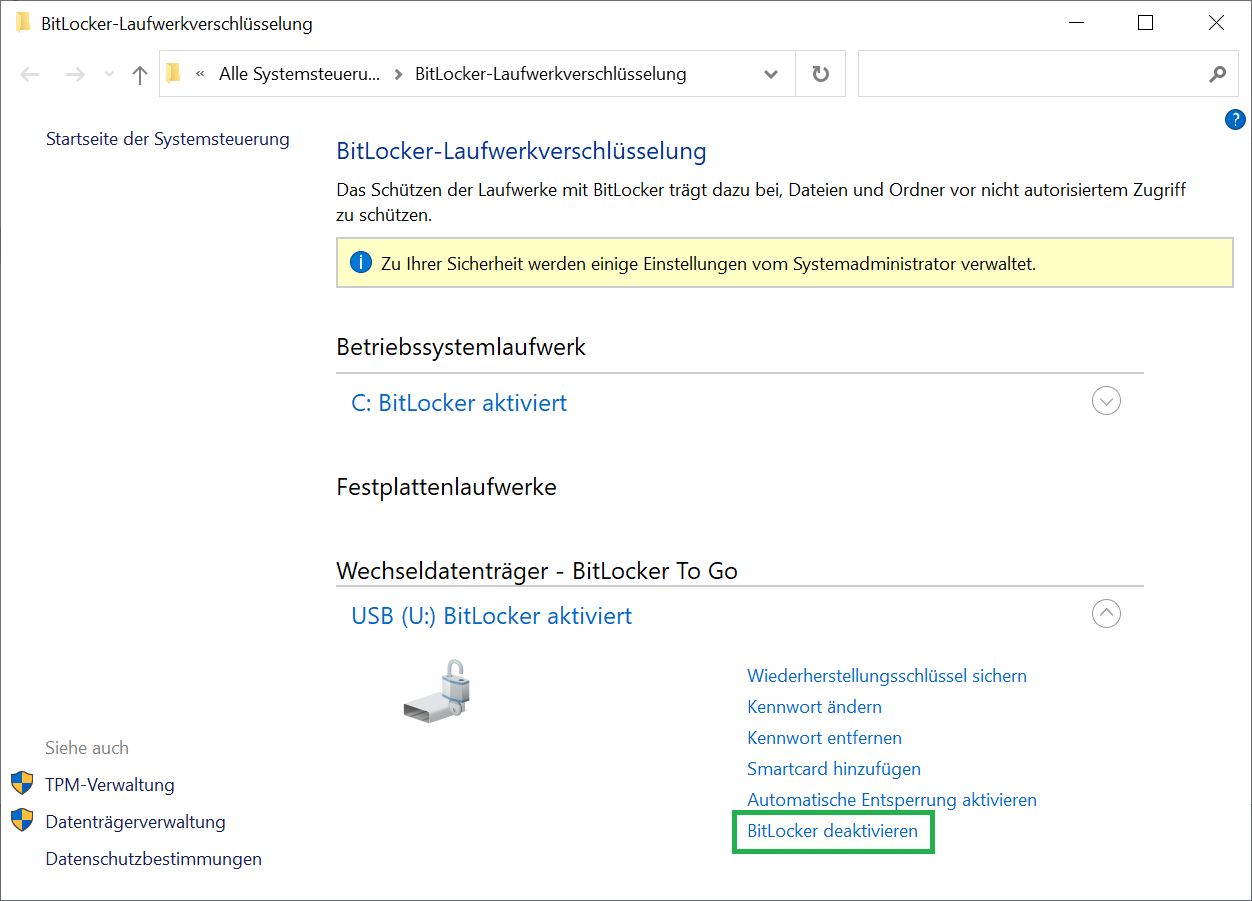Open Datenträgerverwaltung link
This screenshot has width=1252, height=901.
click(x=135, y=822)
